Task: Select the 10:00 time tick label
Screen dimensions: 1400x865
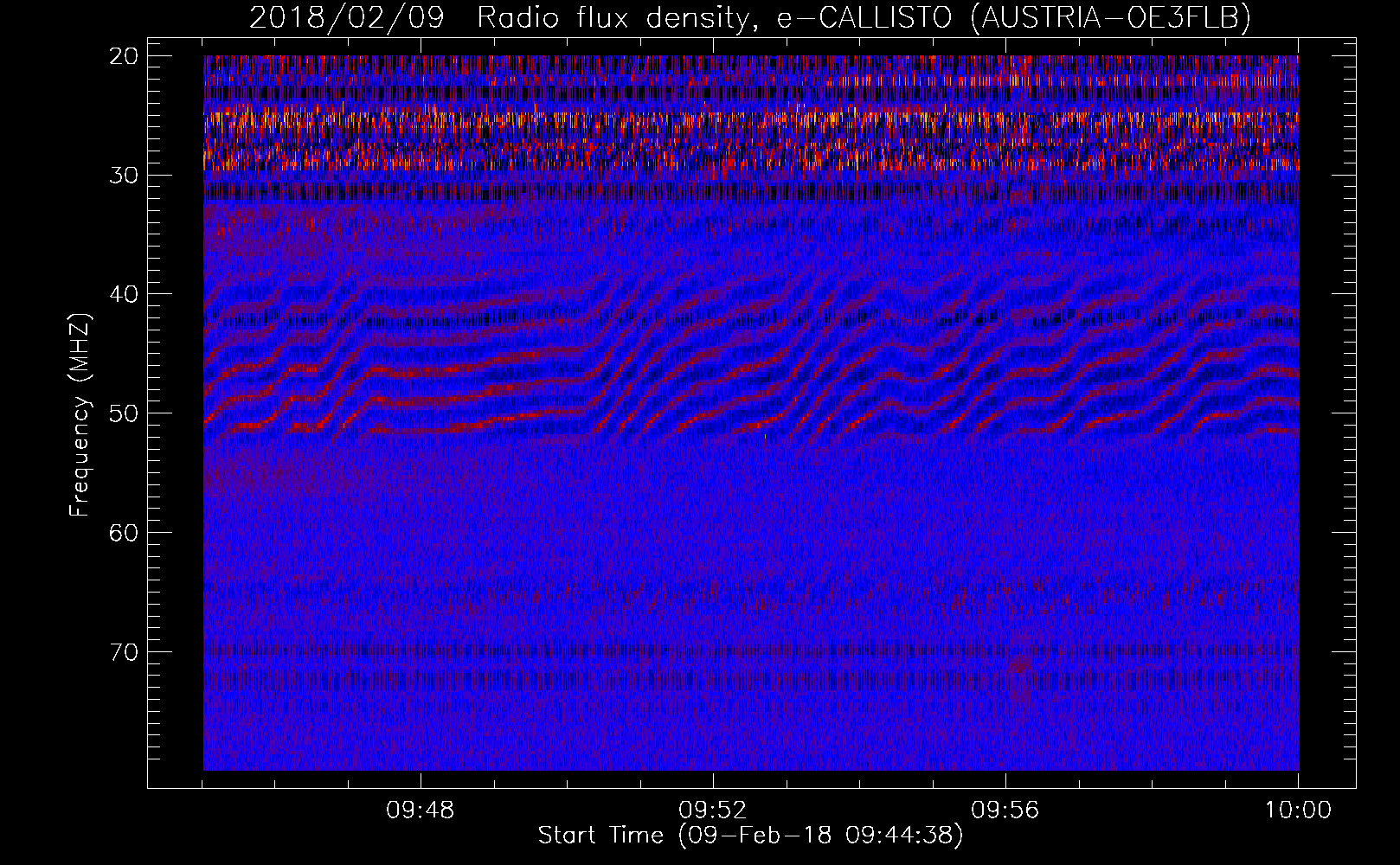Action: point(1298,811)
